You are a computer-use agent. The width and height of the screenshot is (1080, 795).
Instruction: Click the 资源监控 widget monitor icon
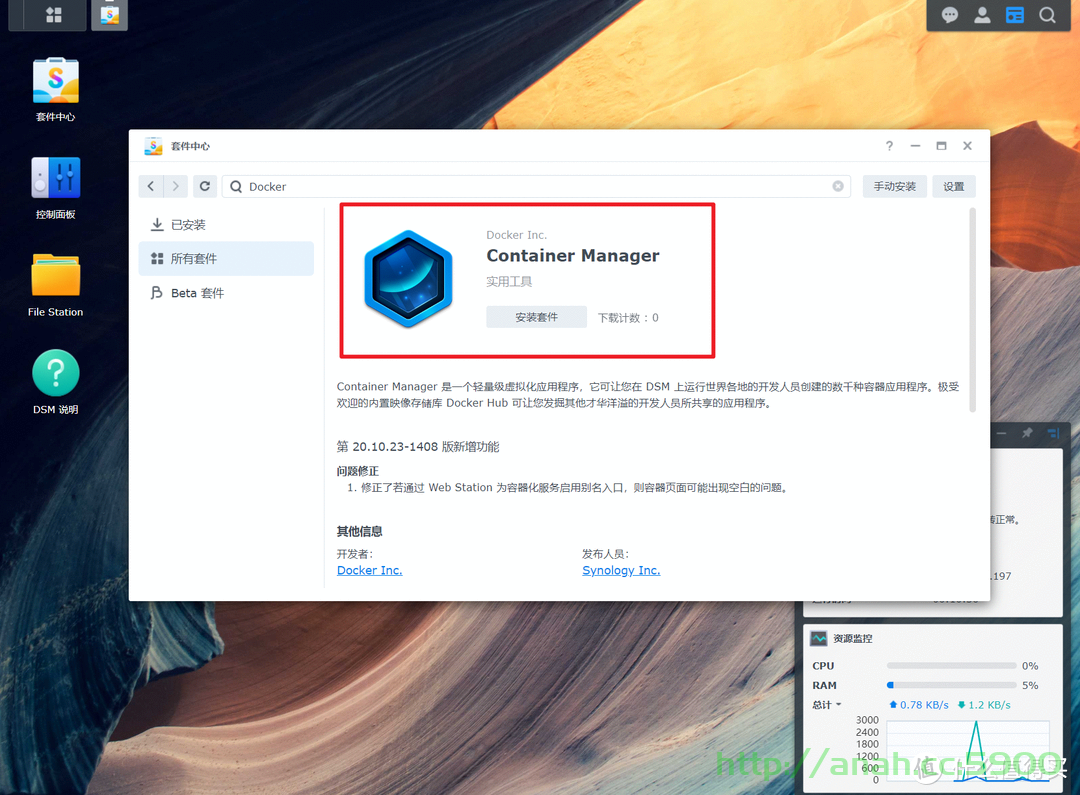coord(818,639)
